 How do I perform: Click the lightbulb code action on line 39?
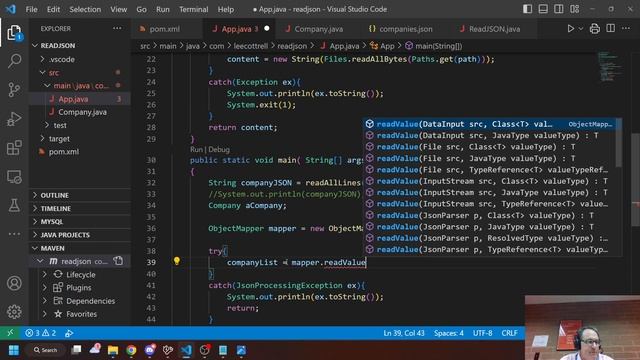point(176,260)
